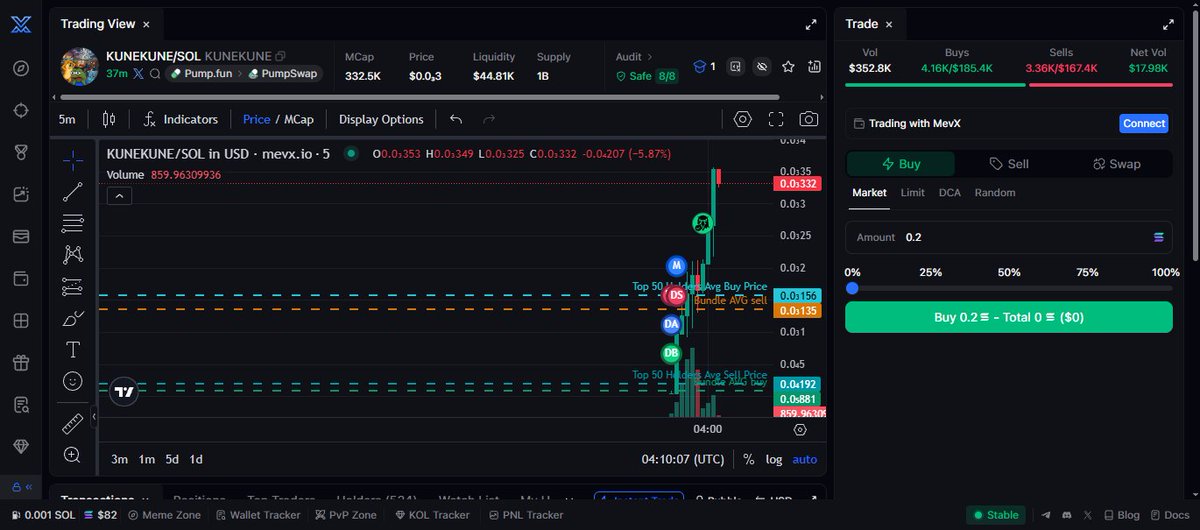
Task: Select the XABCD pattern tool
Action: click(x=73, y=254)
